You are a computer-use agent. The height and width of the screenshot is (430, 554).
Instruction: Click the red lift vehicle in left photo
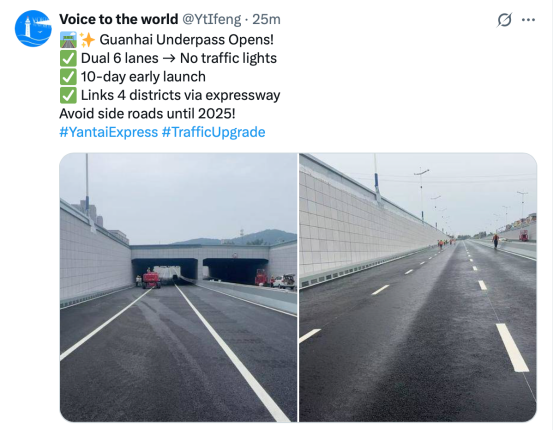click(x=151, y=279)
